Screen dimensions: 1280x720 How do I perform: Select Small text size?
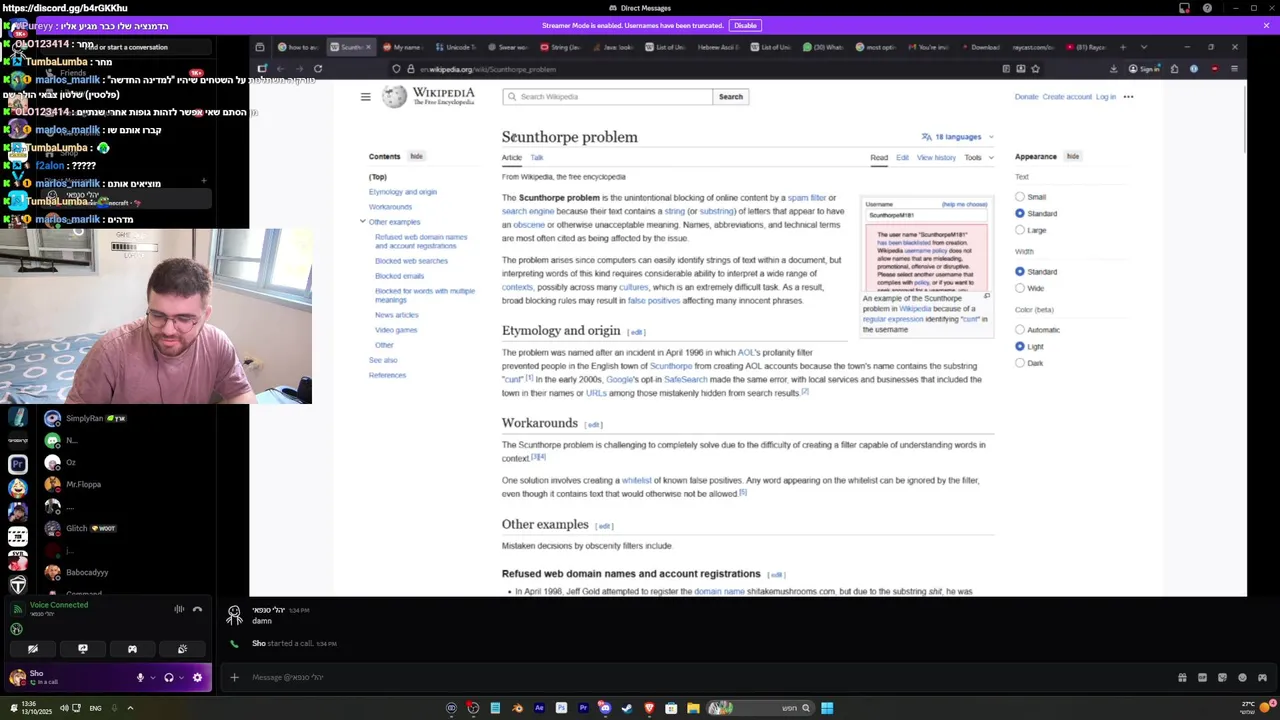(1020, 197)
